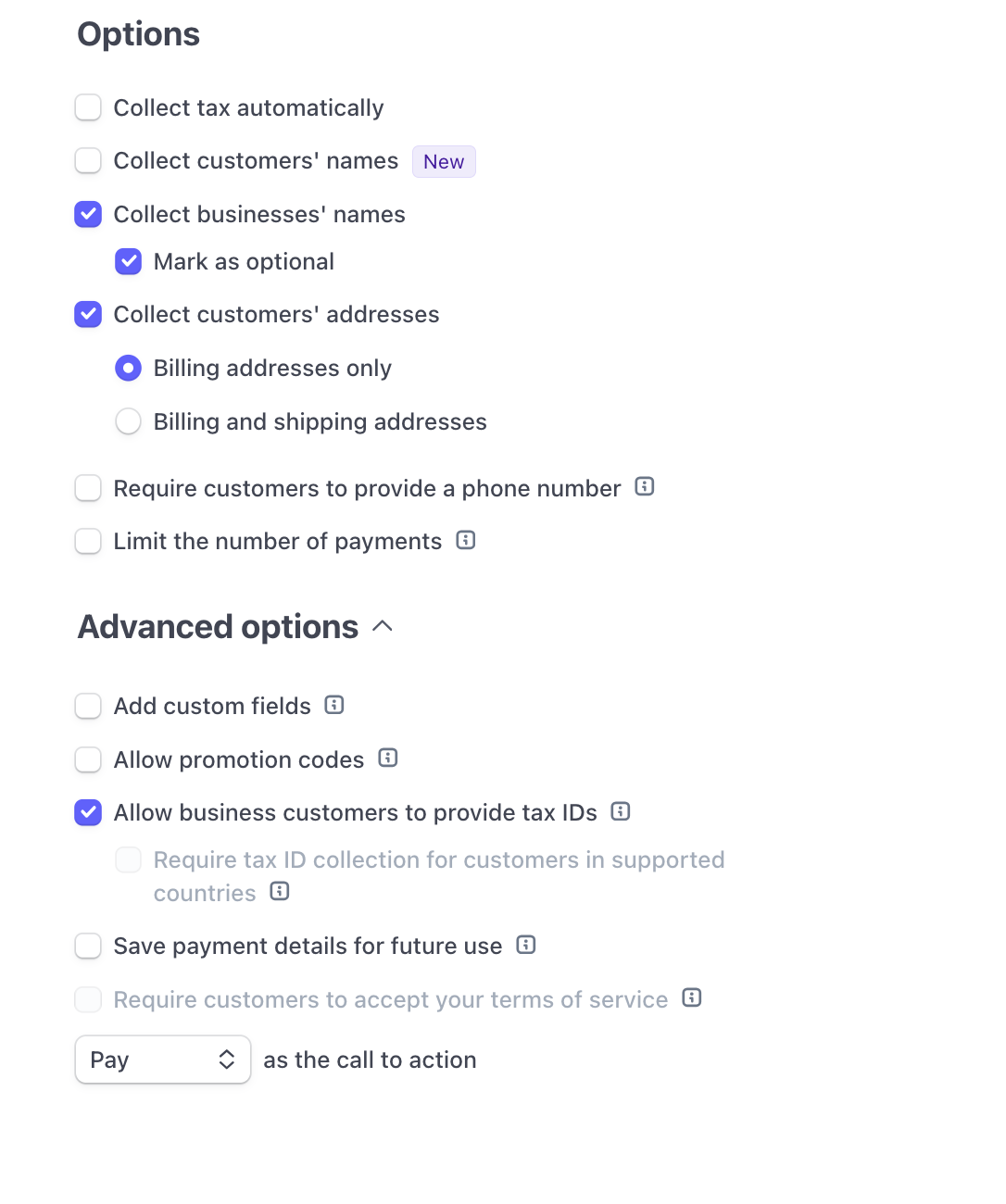Click info icon next to Allow promotion codes
Image resolution: width=1006 pixels, height=1204 pixels.
[388, 758]
